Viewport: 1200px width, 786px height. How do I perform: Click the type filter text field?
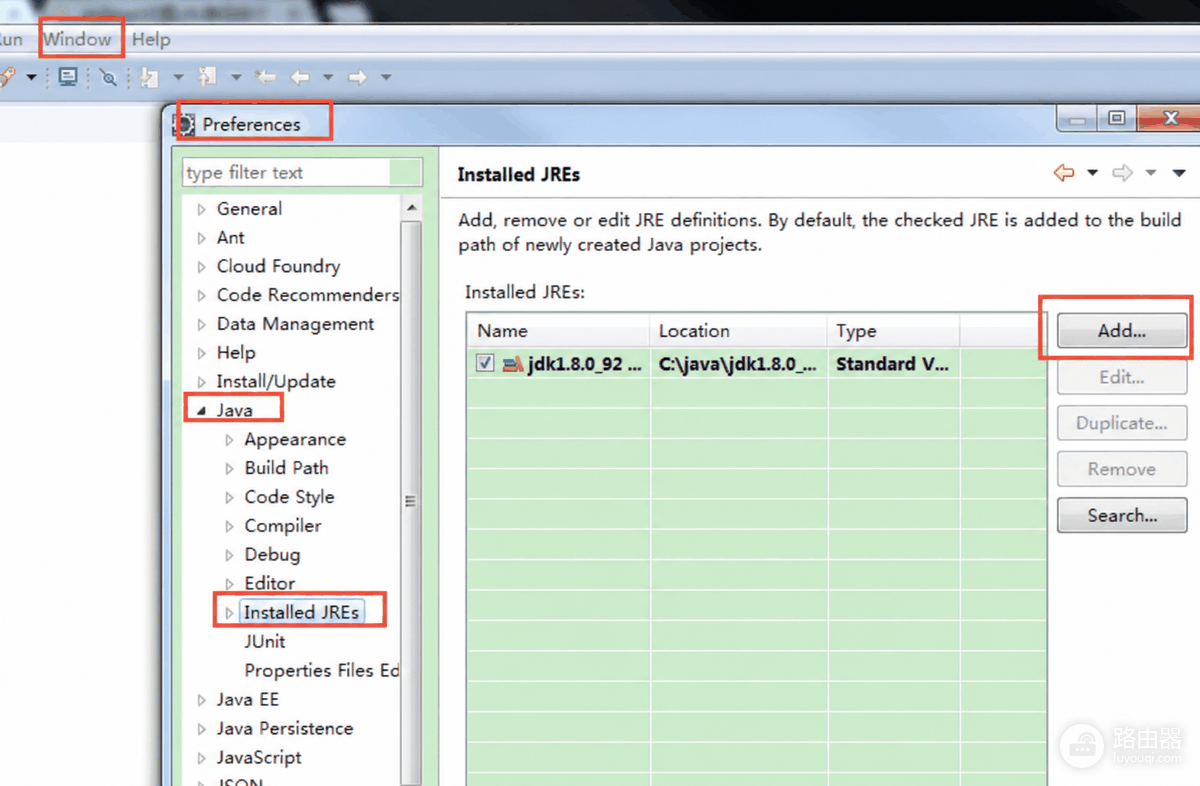point(287,172)
